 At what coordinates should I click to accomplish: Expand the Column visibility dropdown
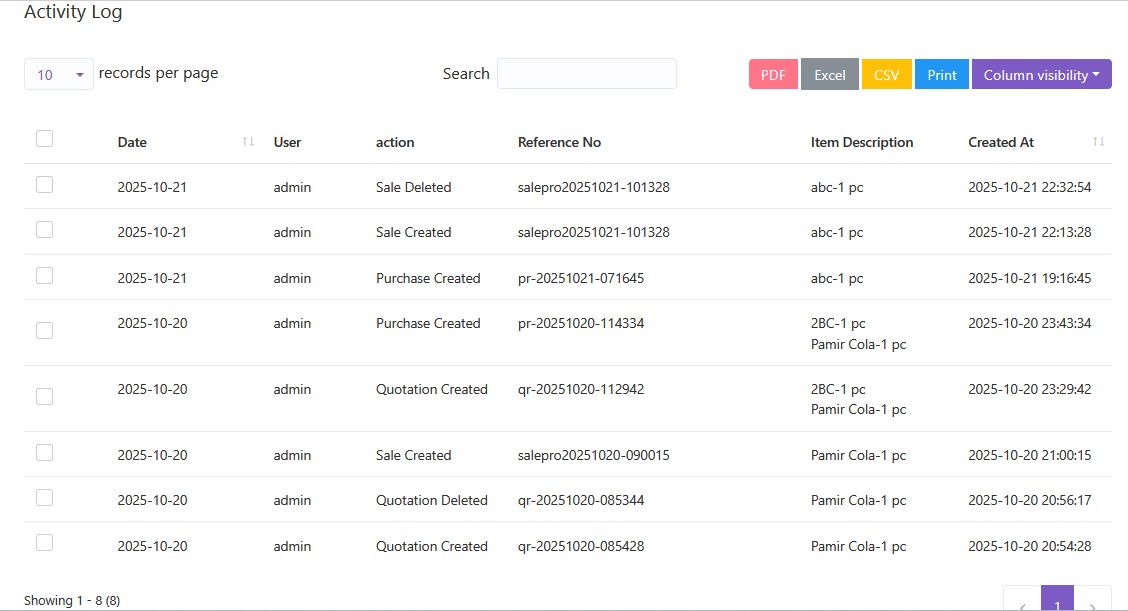click(1041, 75)
